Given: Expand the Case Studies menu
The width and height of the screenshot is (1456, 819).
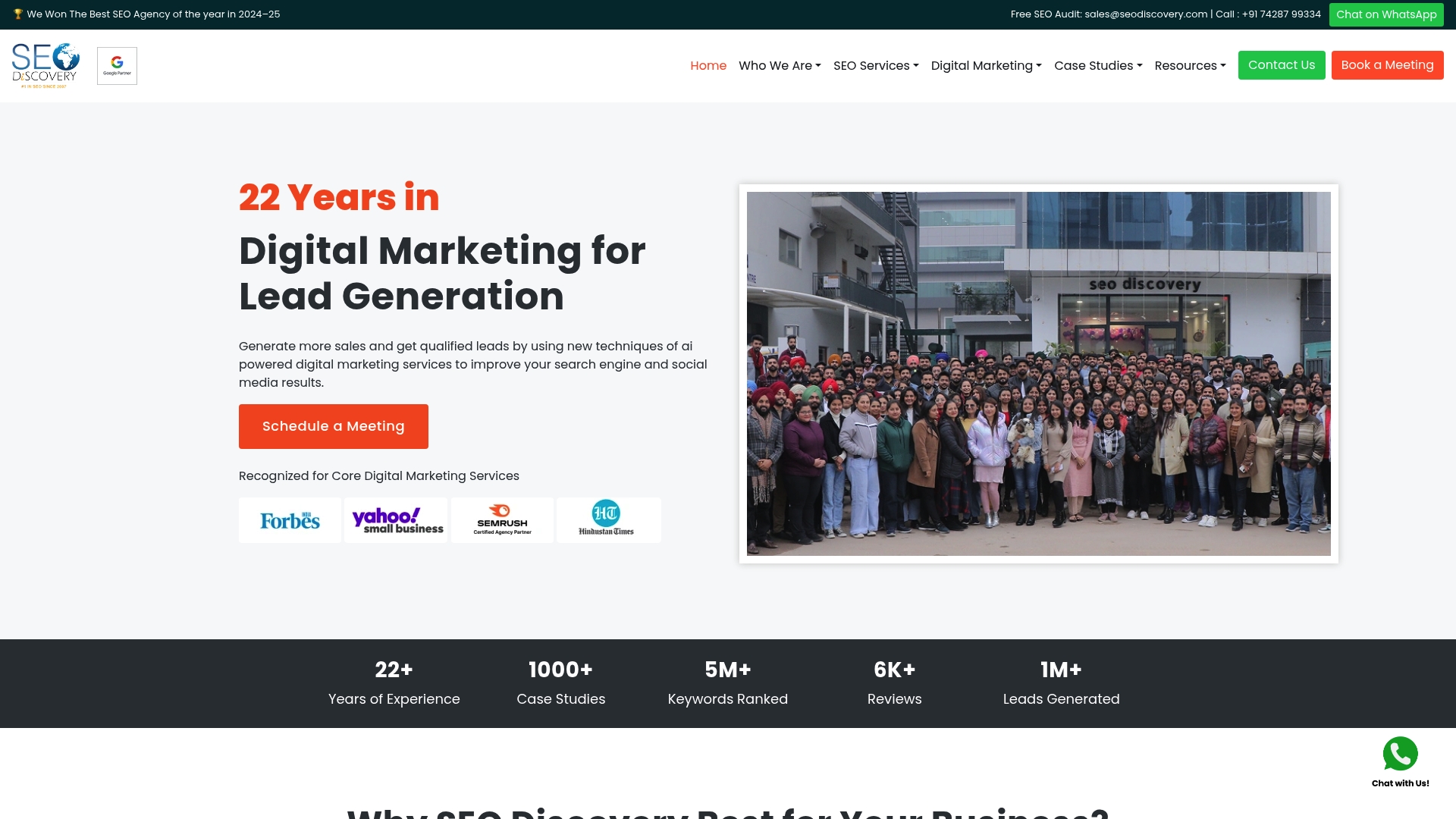Looking at the screenshot, I should [x=1098, y=66].
